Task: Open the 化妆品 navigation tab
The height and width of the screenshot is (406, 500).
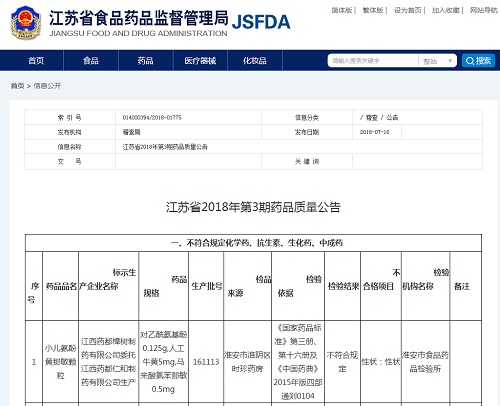Action: pos(255,61)
